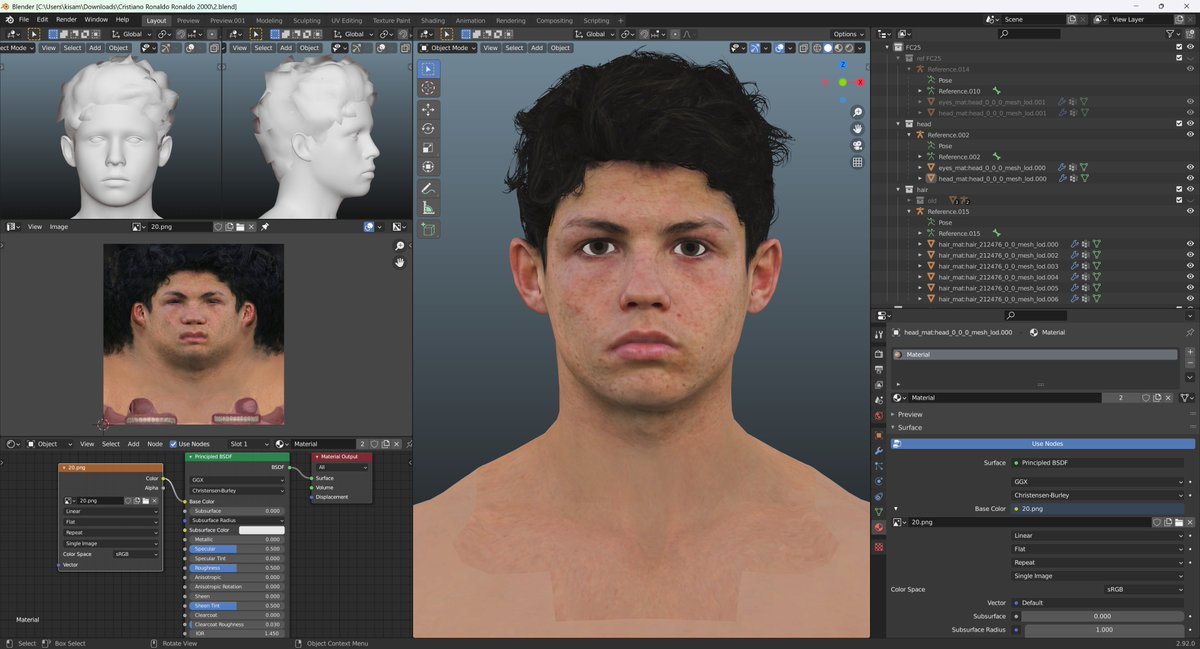This screenshot has height=649, width=1200.
Task: Open the Tool properties tab
Action: point(879,334)
